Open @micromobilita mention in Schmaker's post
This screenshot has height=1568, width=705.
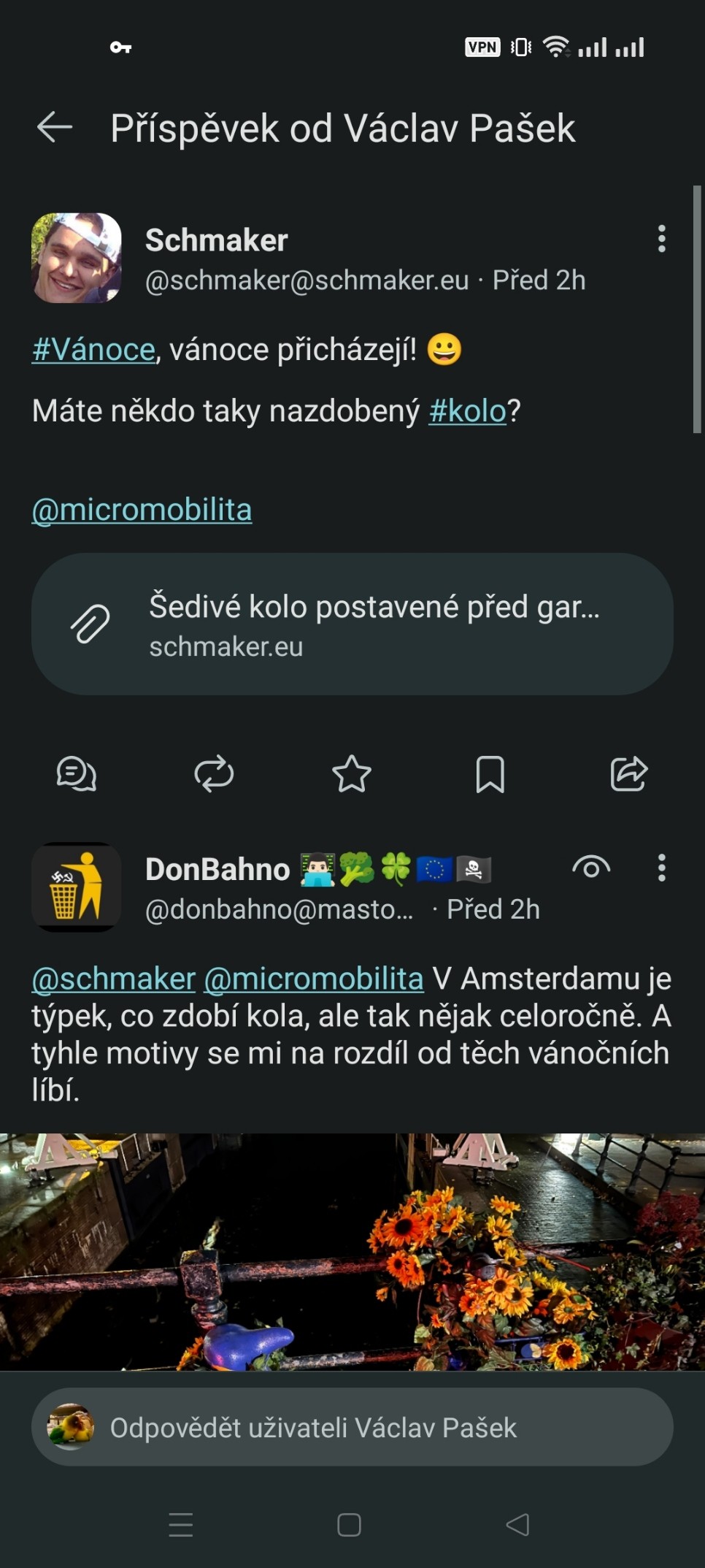142,510
